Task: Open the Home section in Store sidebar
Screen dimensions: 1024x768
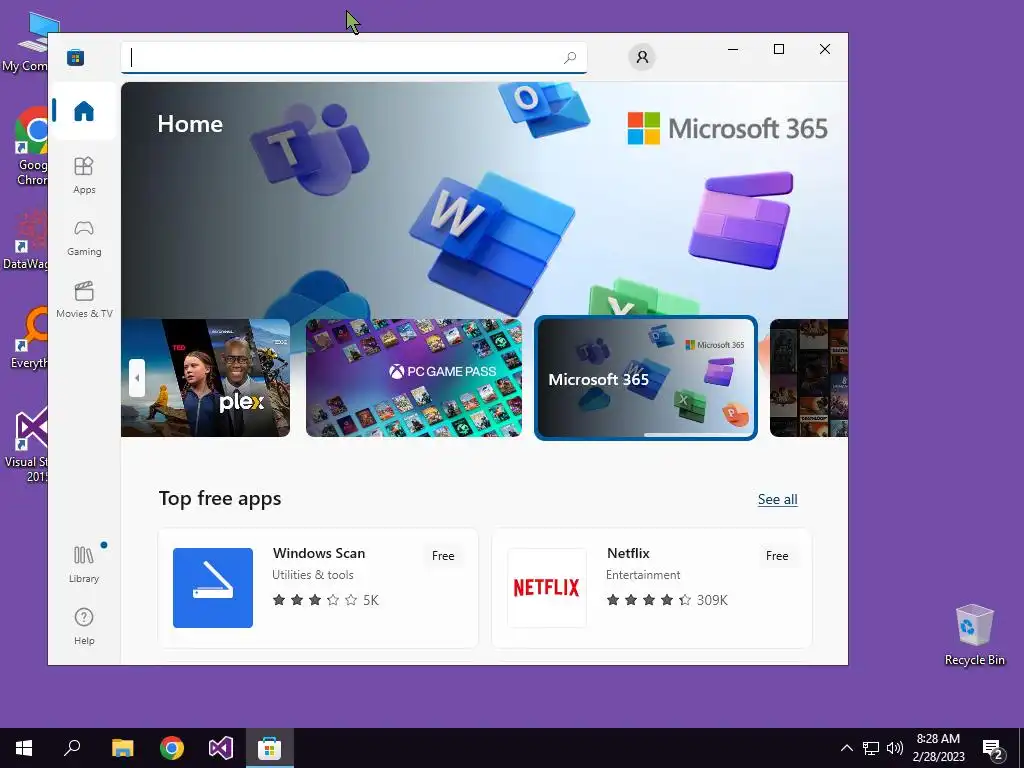Action: tap(84, 111)
